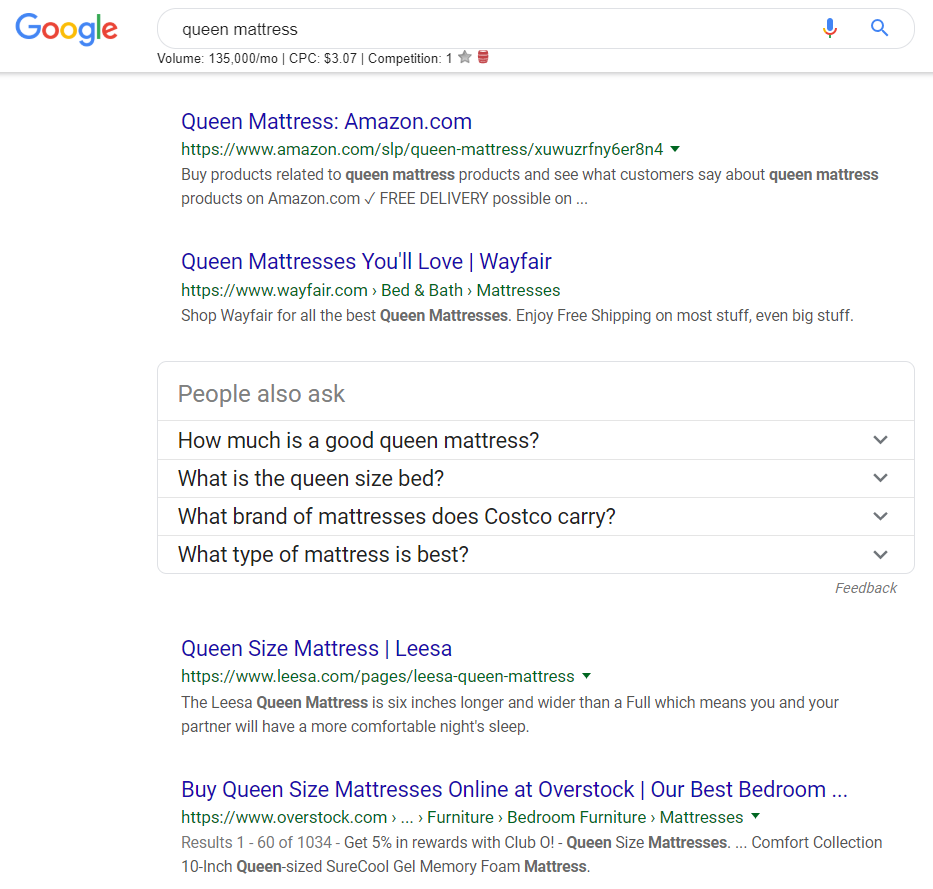The height and width of the screenshot is (889, 933).
Task: Click 'Volume: 135,000/mo' keyword stat
Action: (217, 58)
